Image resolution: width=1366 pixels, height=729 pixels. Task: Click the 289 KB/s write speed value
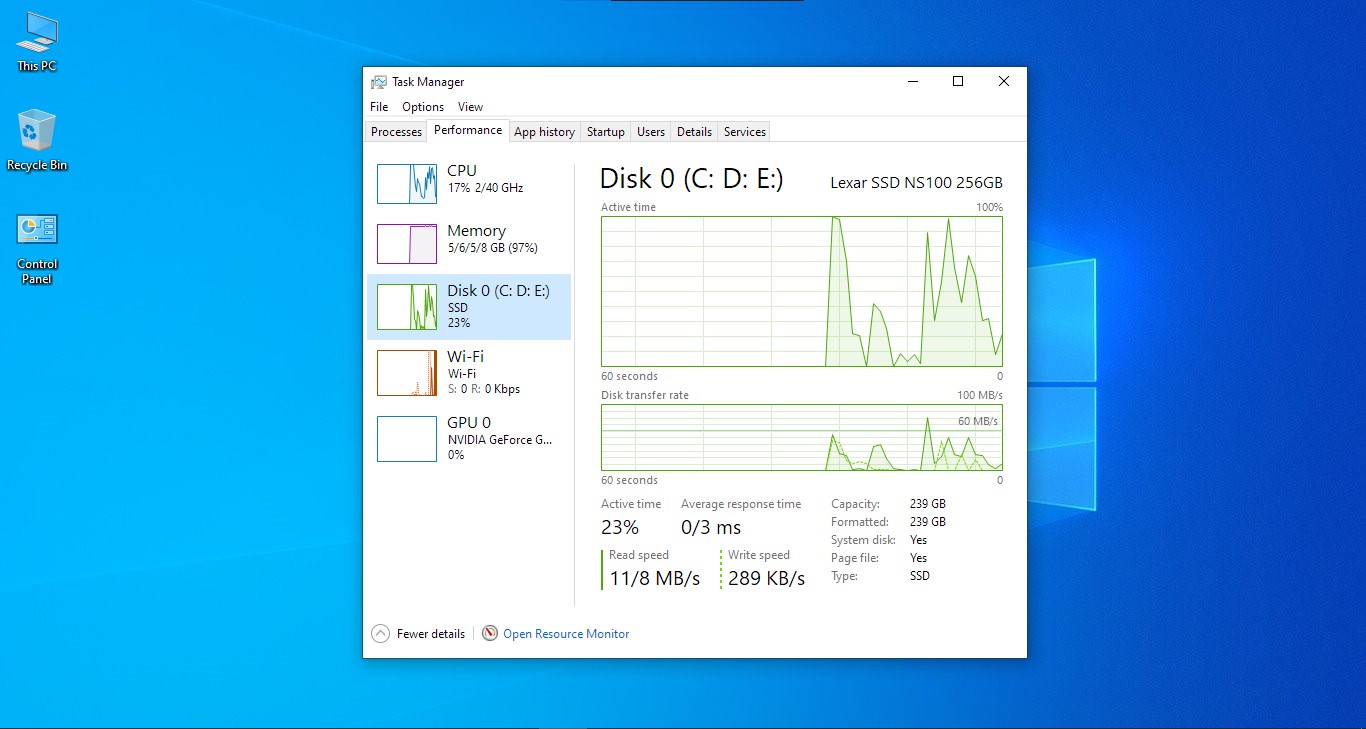(x=766, y=578)
